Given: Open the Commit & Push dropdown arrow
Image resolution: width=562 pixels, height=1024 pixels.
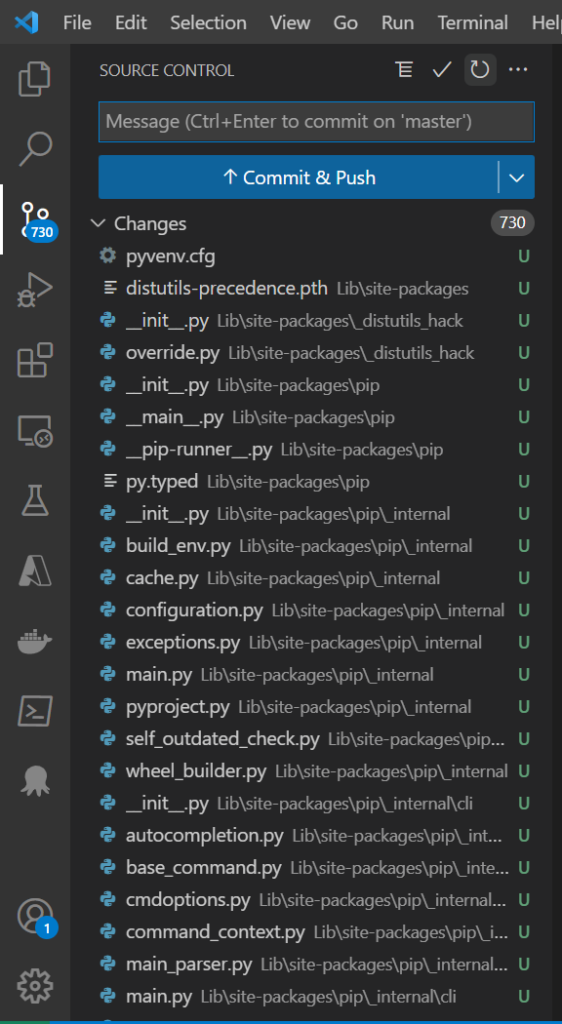Looking at the screenshot, I should click(516, 178).
